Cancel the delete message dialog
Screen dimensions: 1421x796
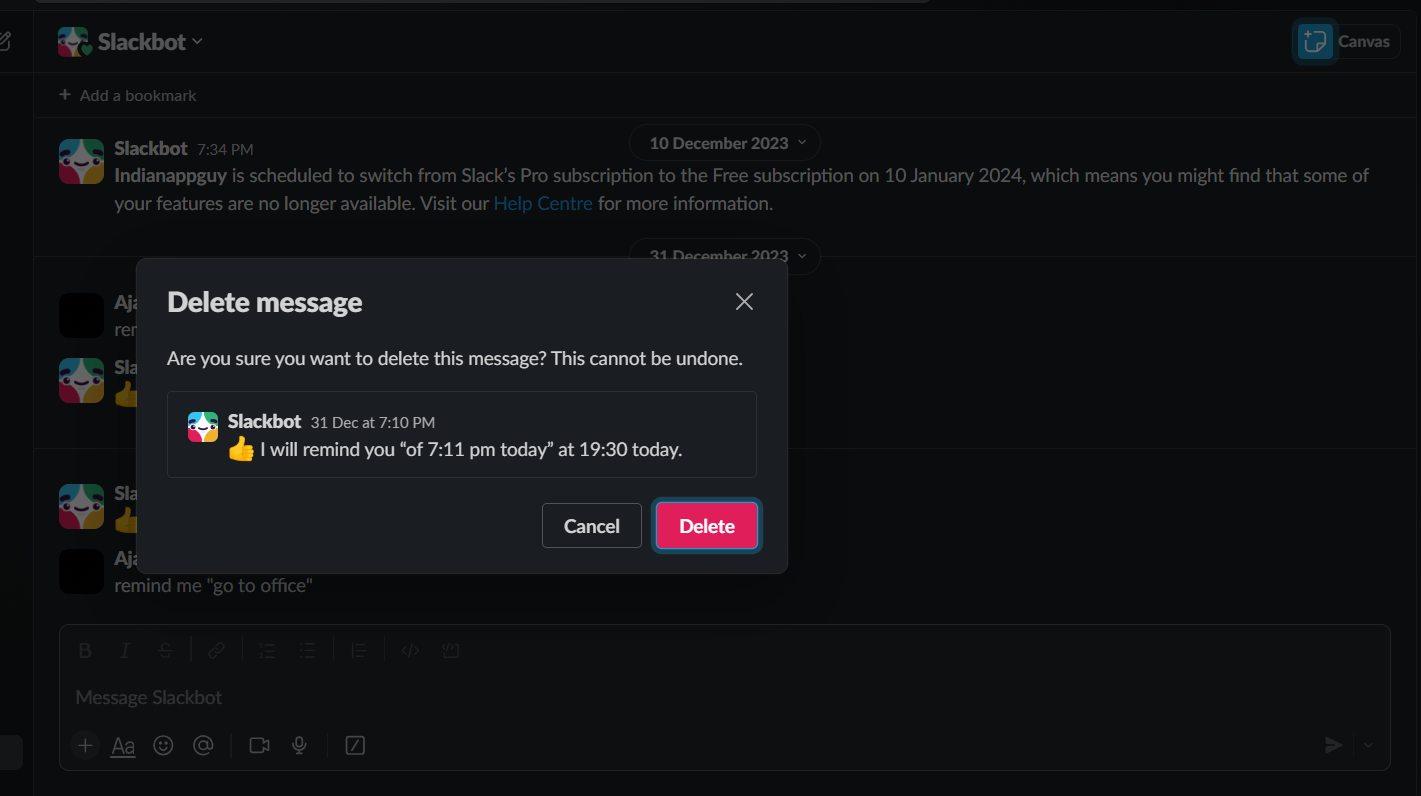pos(591,526)
